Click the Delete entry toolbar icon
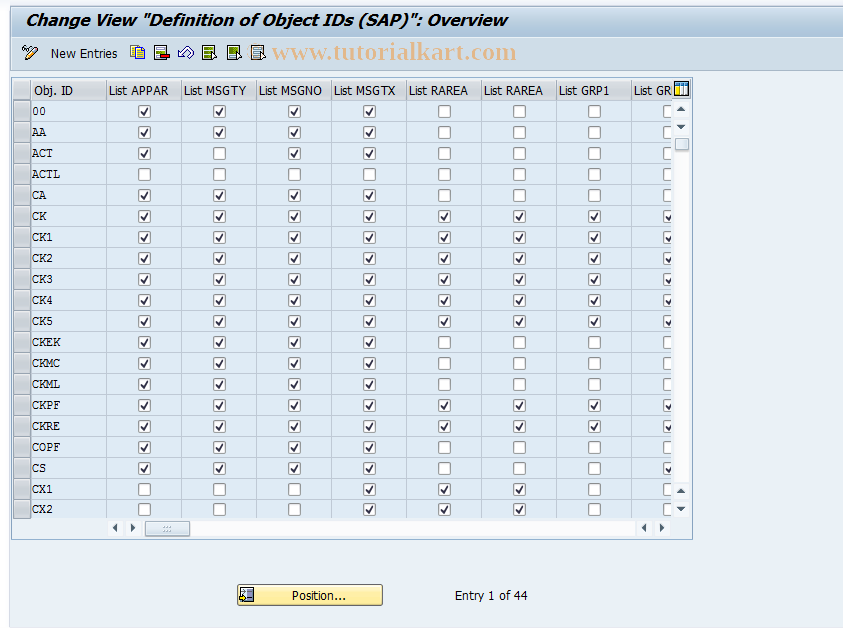The width and height of the screenshot is (843, 628). pyautogui.click(x=161, y=53)
